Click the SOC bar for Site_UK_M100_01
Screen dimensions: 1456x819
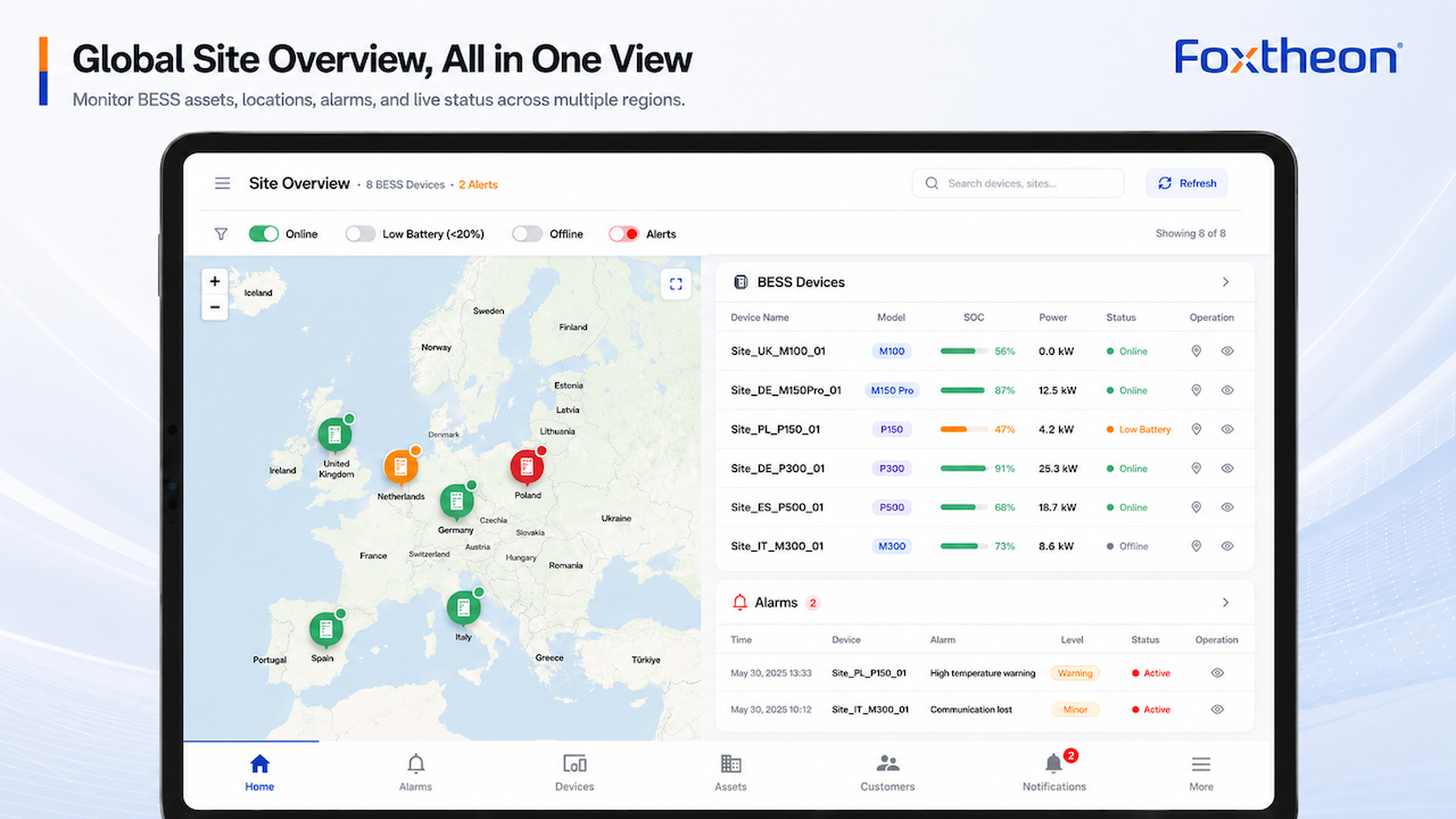(963, 351)
